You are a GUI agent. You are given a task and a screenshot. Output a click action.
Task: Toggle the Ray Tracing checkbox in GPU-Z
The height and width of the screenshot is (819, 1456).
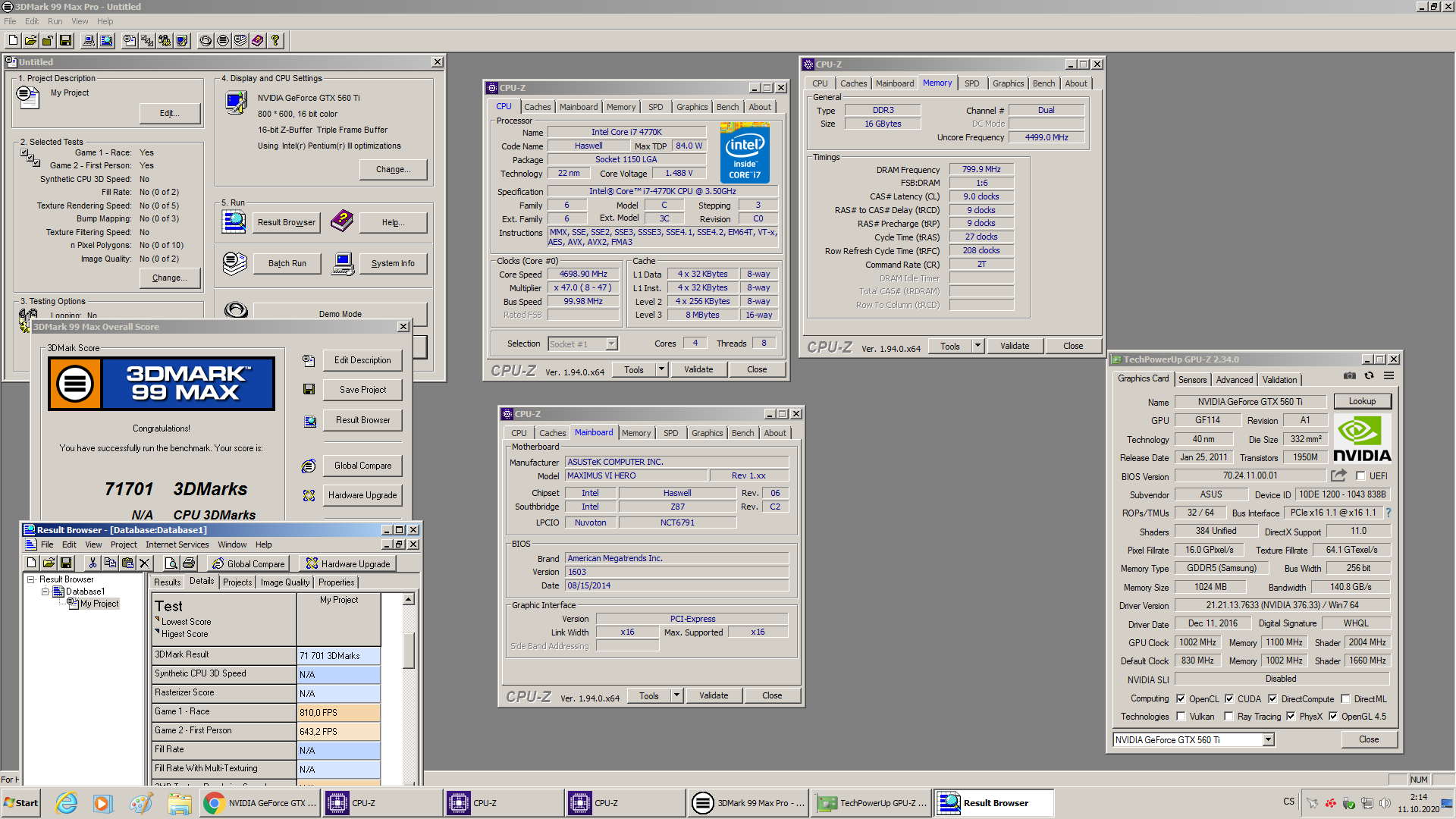pyautogui.click(x=1228, y=717)
